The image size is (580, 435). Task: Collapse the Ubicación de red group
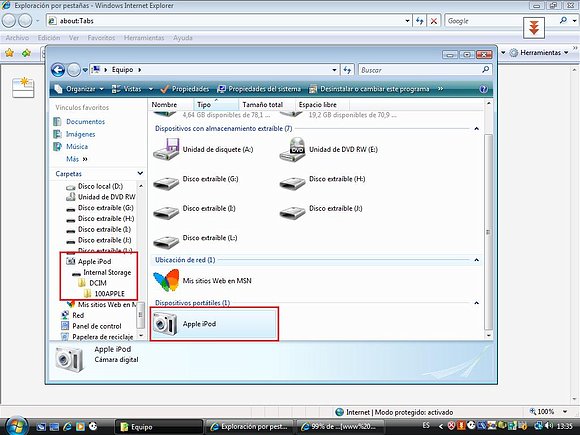[476, 260]
